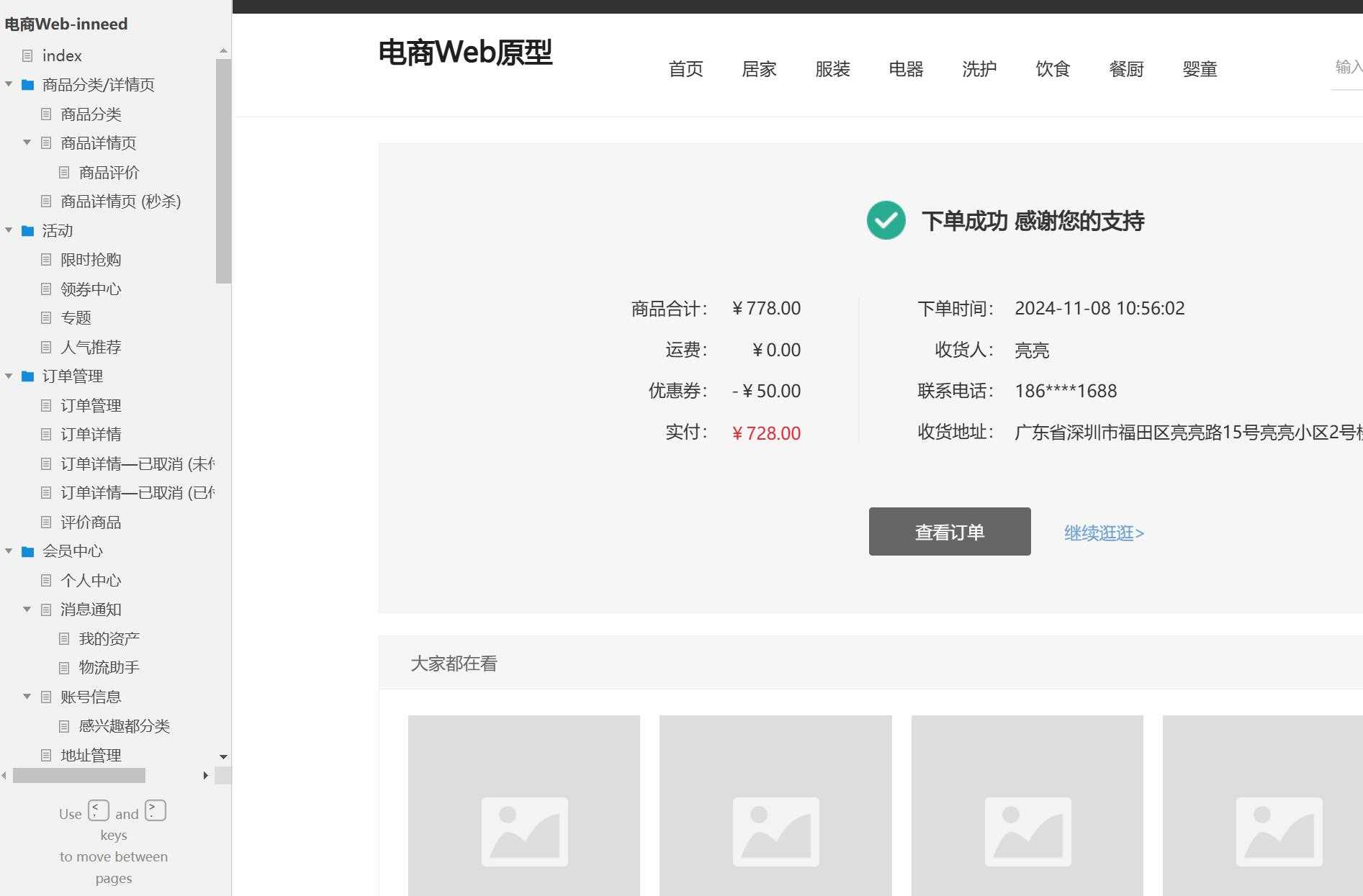Click the folder icon beside 会员中心

[27, 551]
